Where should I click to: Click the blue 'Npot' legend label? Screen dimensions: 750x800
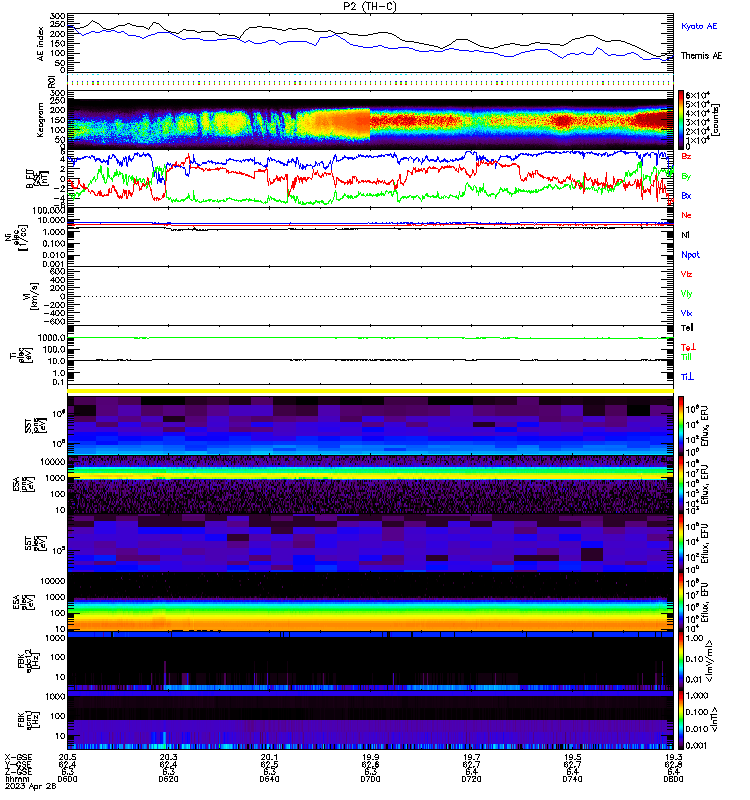[x=690, y=255]
